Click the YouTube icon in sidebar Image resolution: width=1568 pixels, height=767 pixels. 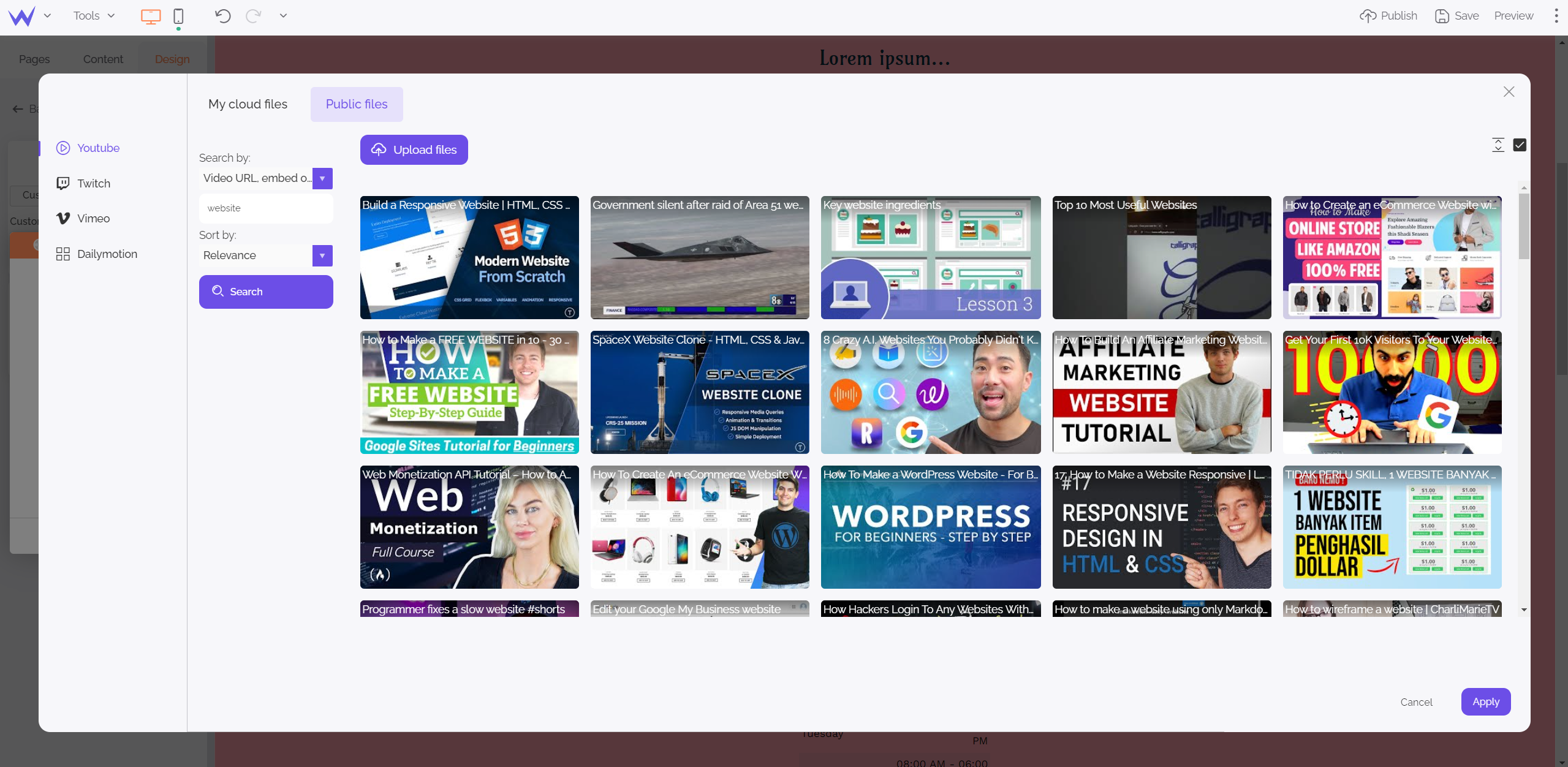[63, 148]
